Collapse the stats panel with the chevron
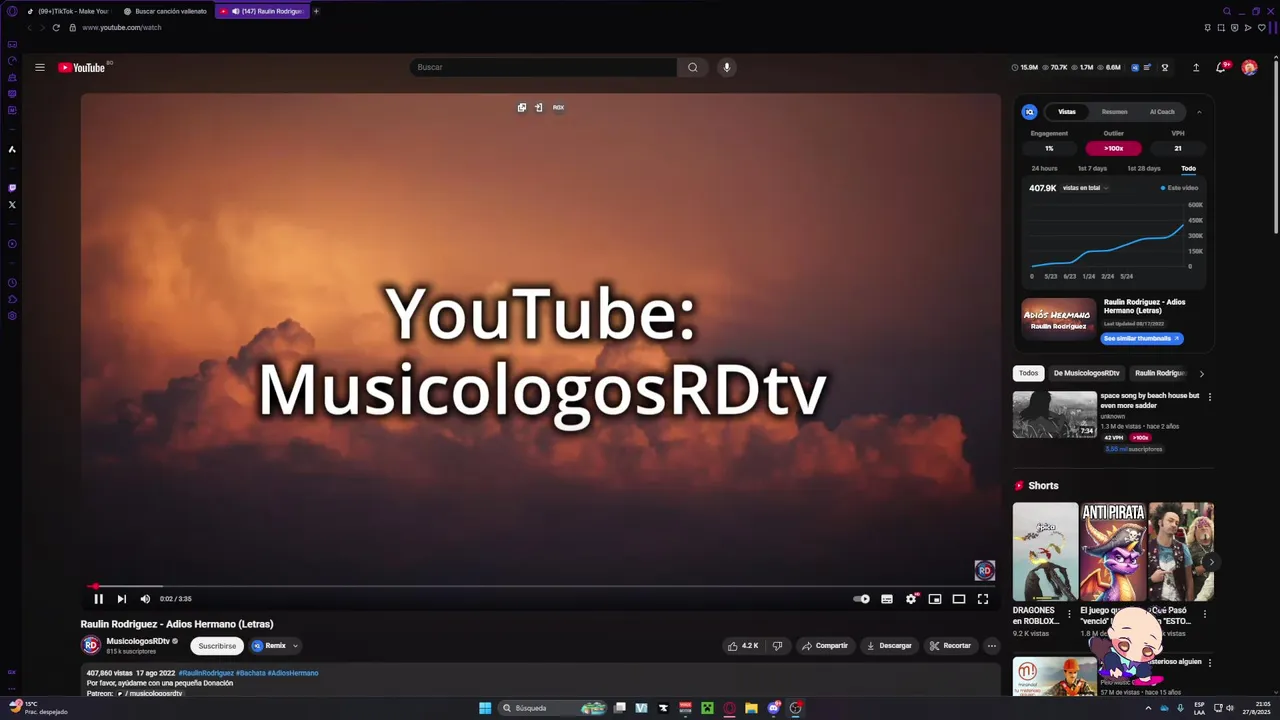Screen dimensions: 1280x720 click(x=1199, y=112)
